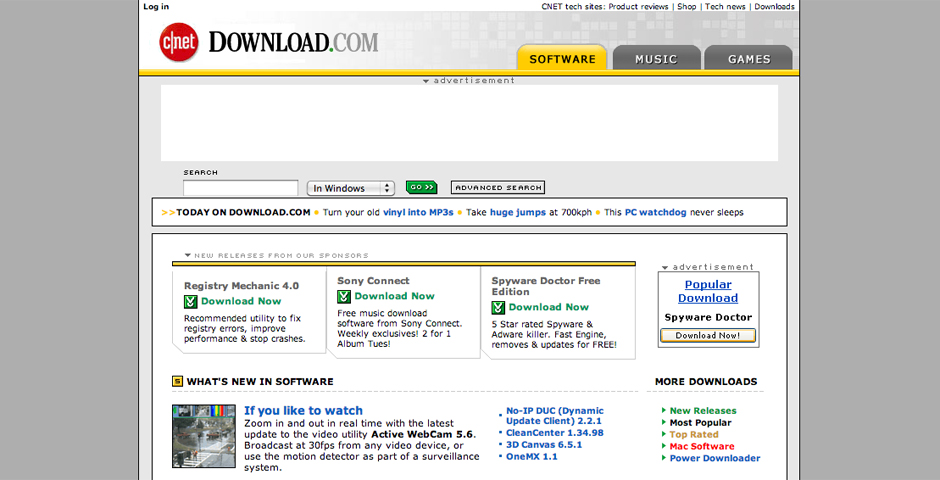
Task: Click the green GO search button
Action: point(421,188)
